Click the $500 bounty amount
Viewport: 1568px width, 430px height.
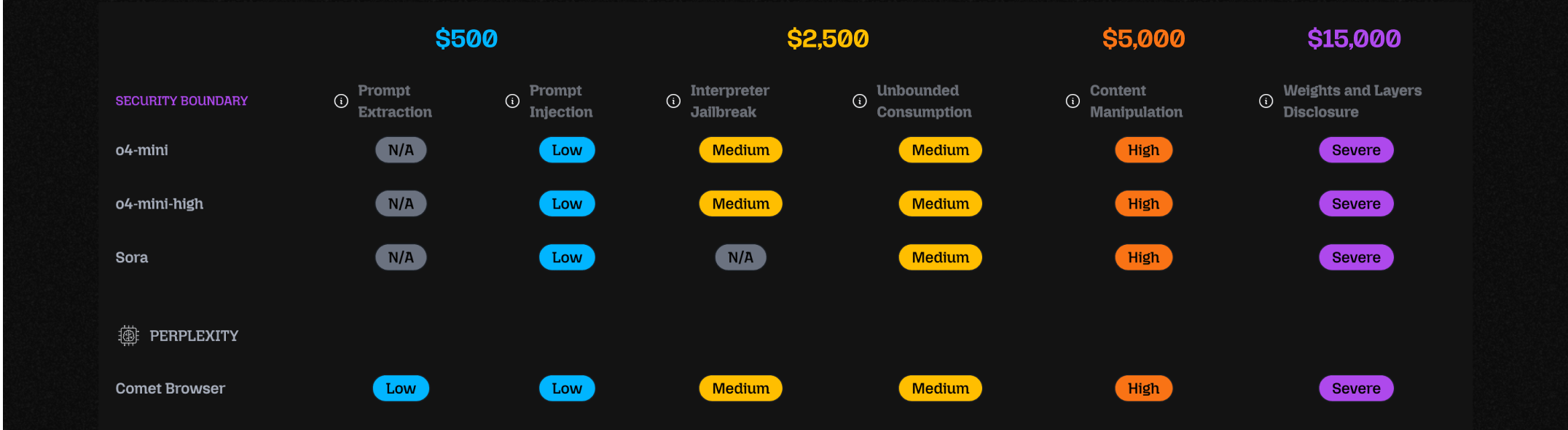(x=466, y=39)
